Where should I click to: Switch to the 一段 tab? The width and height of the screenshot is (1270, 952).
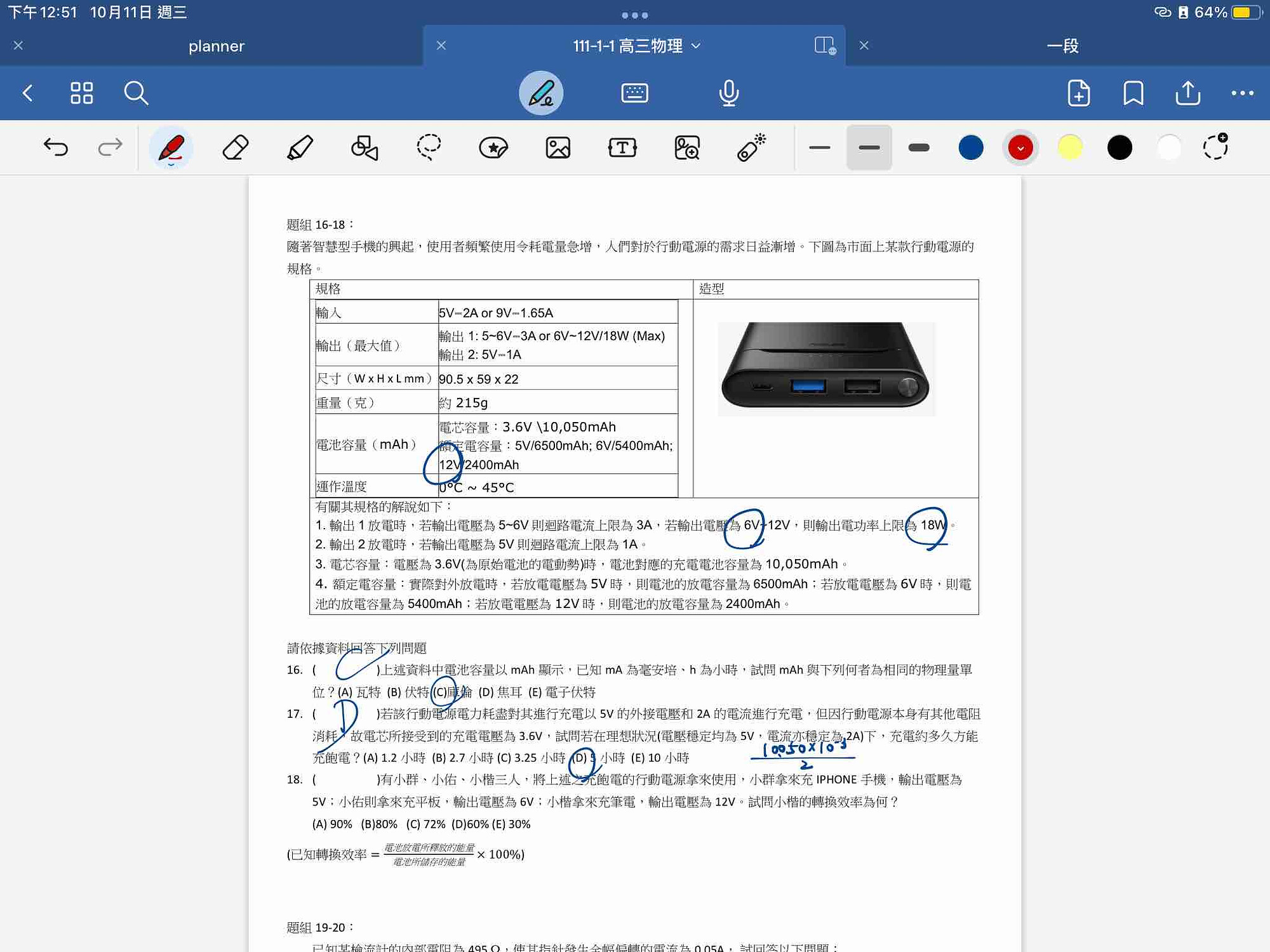[x=1062, y=46]
